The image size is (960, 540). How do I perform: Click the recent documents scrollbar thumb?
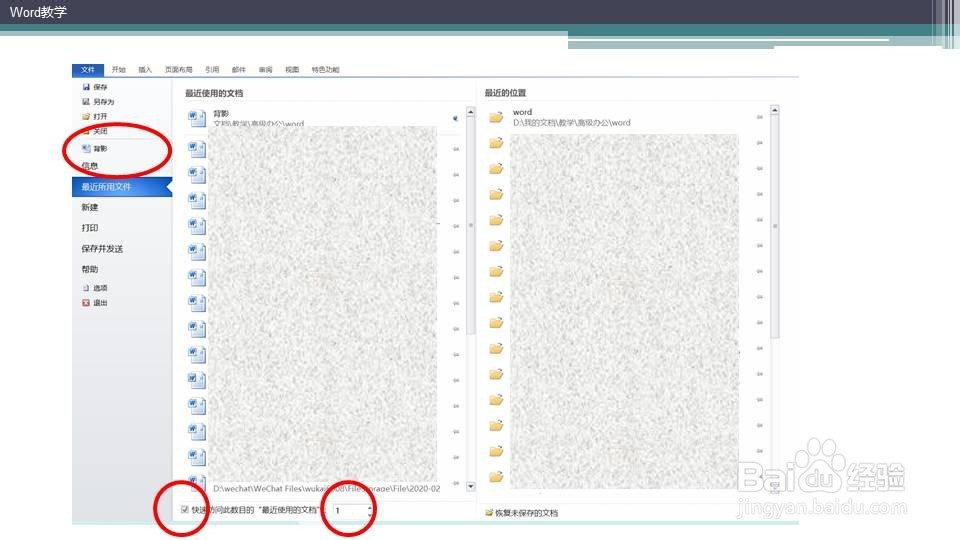click(471, 225)
